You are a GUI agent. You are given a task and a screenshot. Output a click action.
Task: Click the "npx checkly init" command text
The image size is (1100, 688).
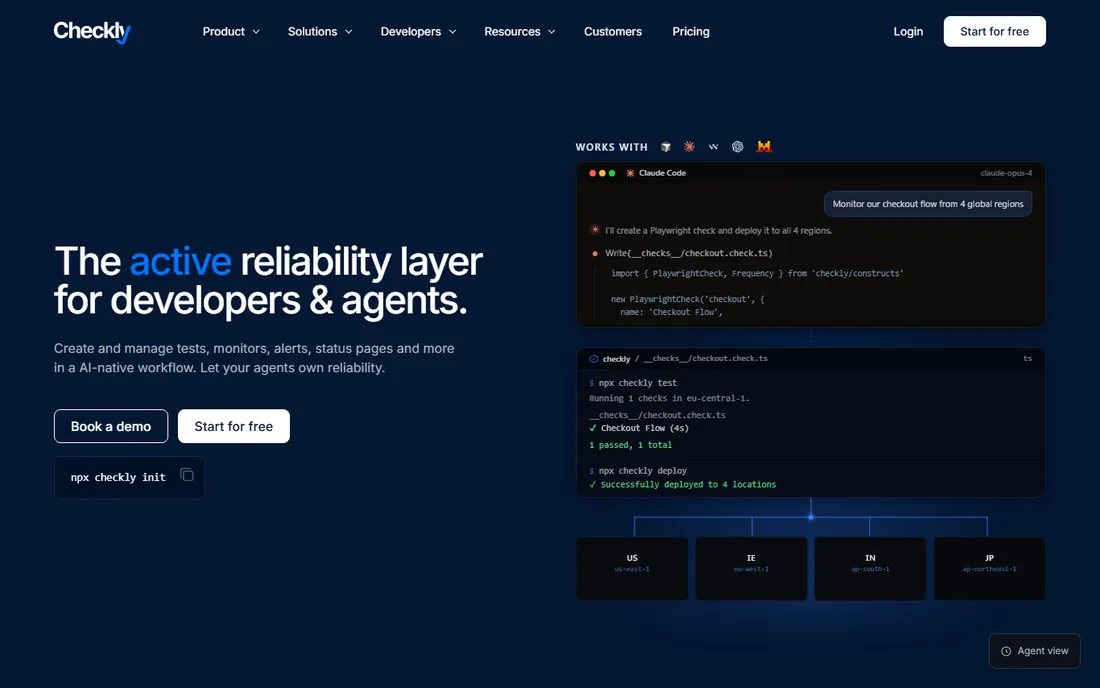[118, 478]
